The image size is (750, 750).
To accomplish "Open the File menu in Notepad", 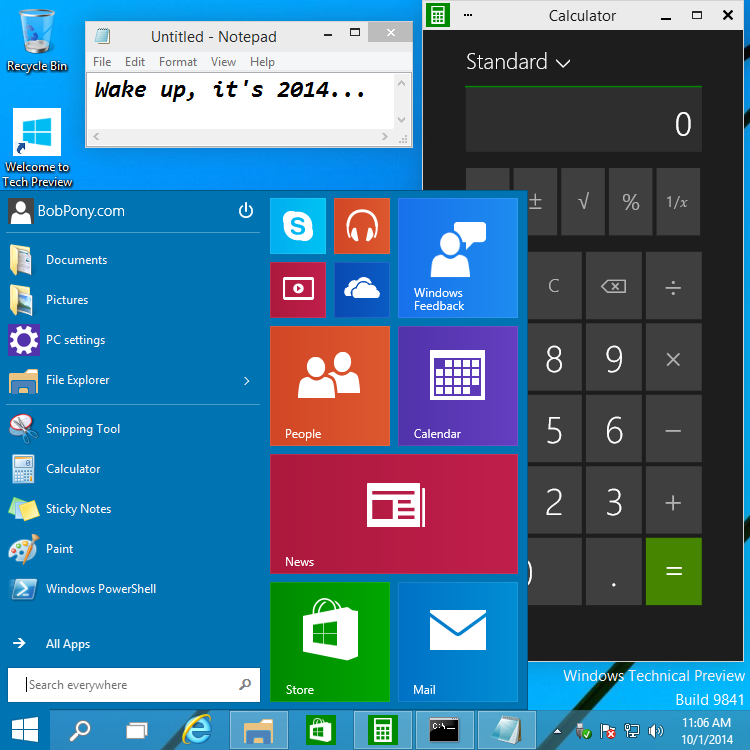I will (102, 62).
